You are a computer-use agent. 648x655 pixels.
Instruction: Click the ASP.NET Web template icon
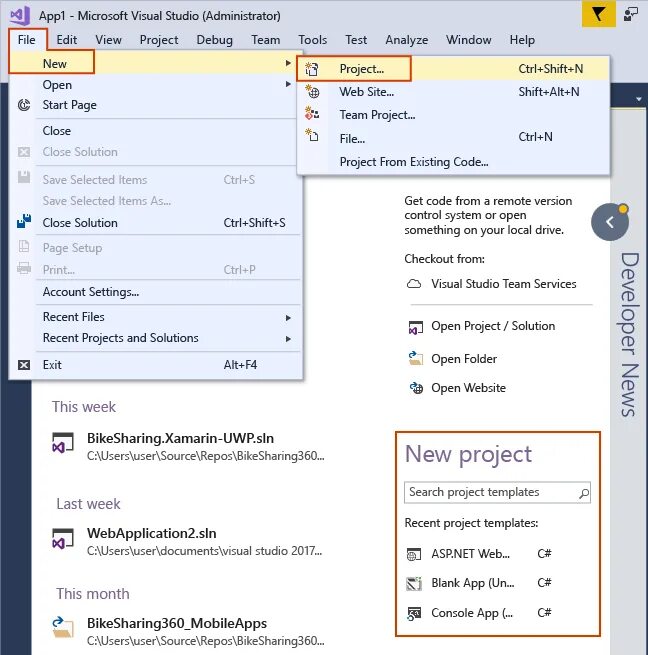tap(414, 555)
